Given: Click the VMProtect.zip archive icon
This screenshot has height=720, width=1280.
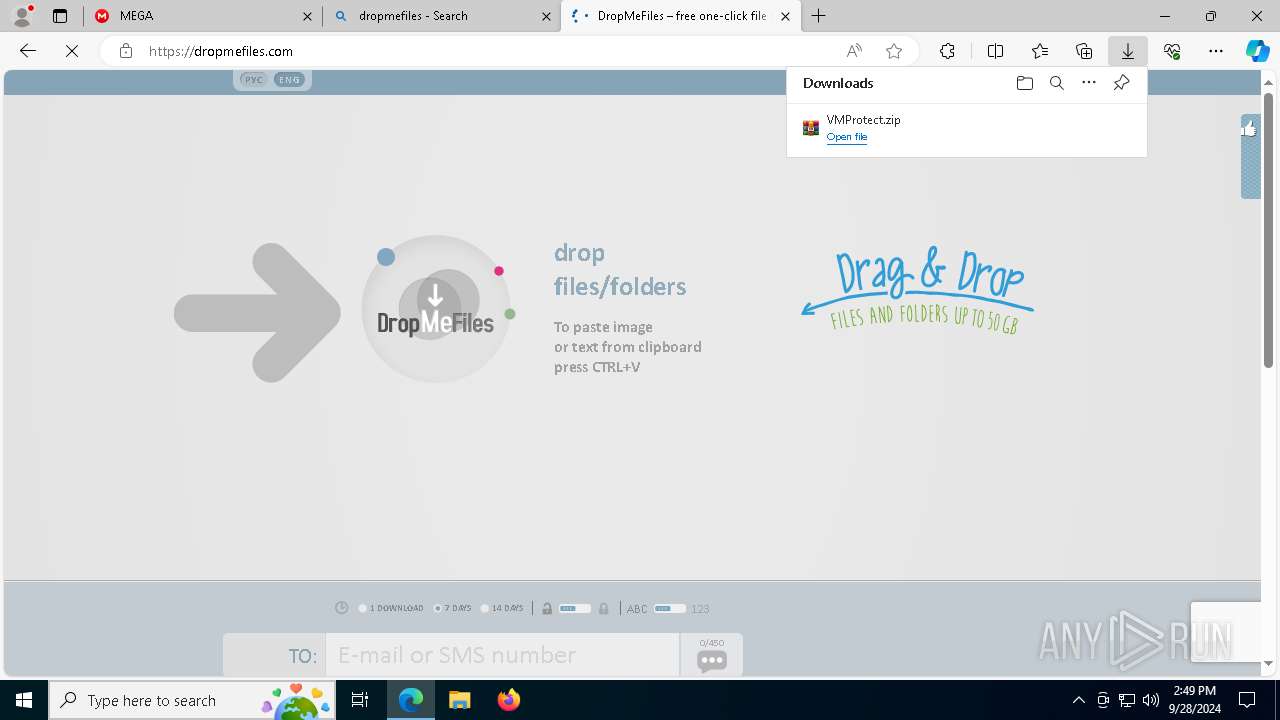Looking at the screenshot, I should click(x=811, y=128).
